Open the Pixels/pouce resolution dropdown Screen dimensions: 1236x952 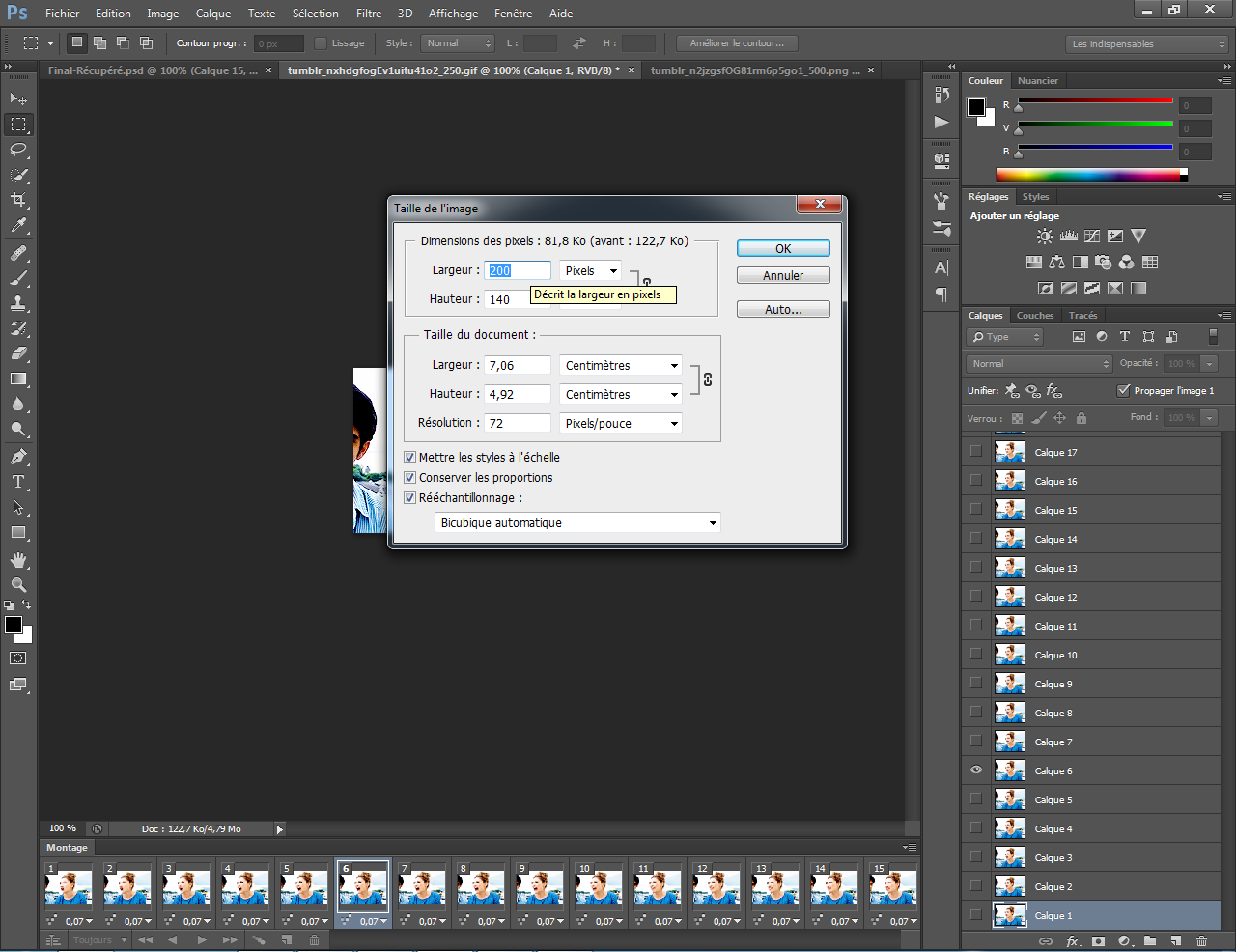[620, 424]
